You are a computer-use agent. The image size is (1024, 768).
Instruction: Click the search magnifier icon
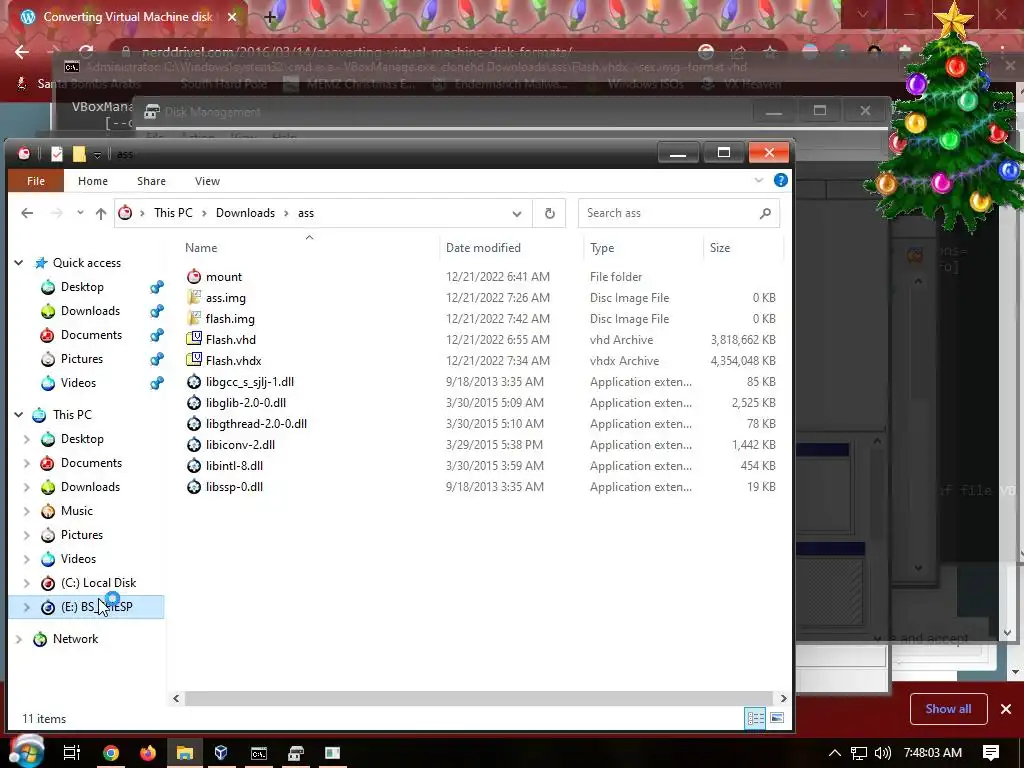(765, 213)
